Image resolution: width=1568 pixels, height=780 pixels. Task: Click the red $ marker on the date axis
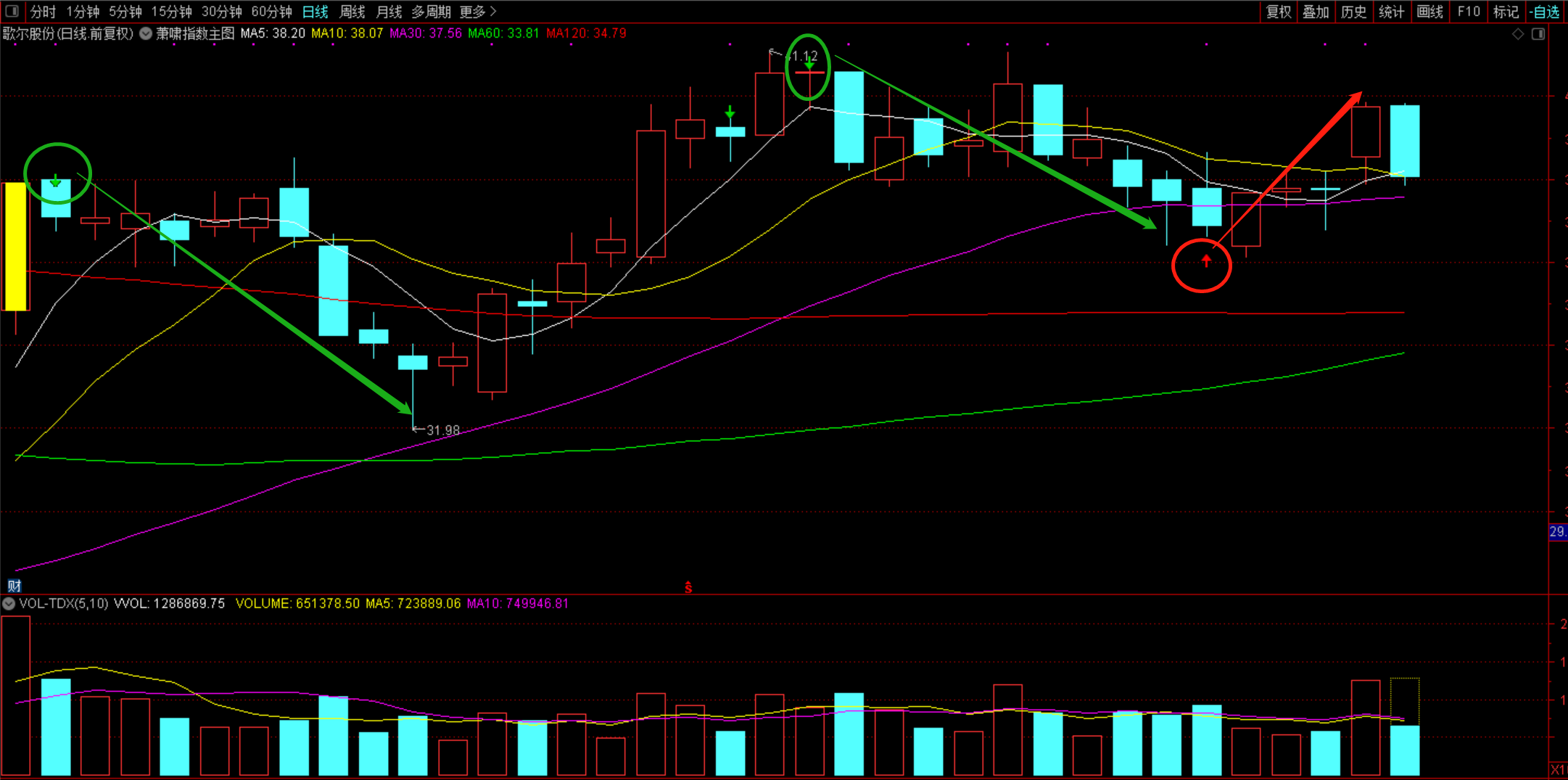(688, 587)
